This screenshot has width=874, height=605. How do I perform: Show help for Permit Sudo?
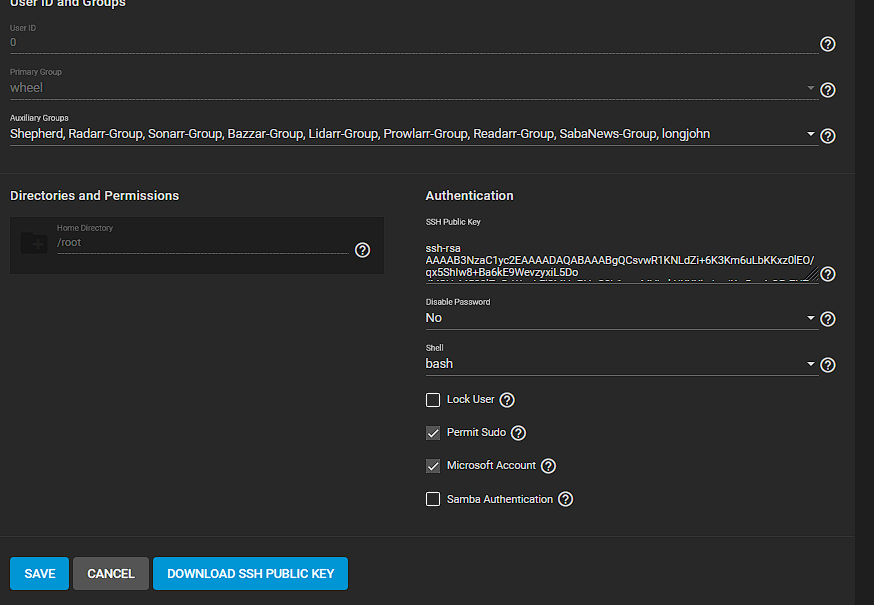(518, 433)
